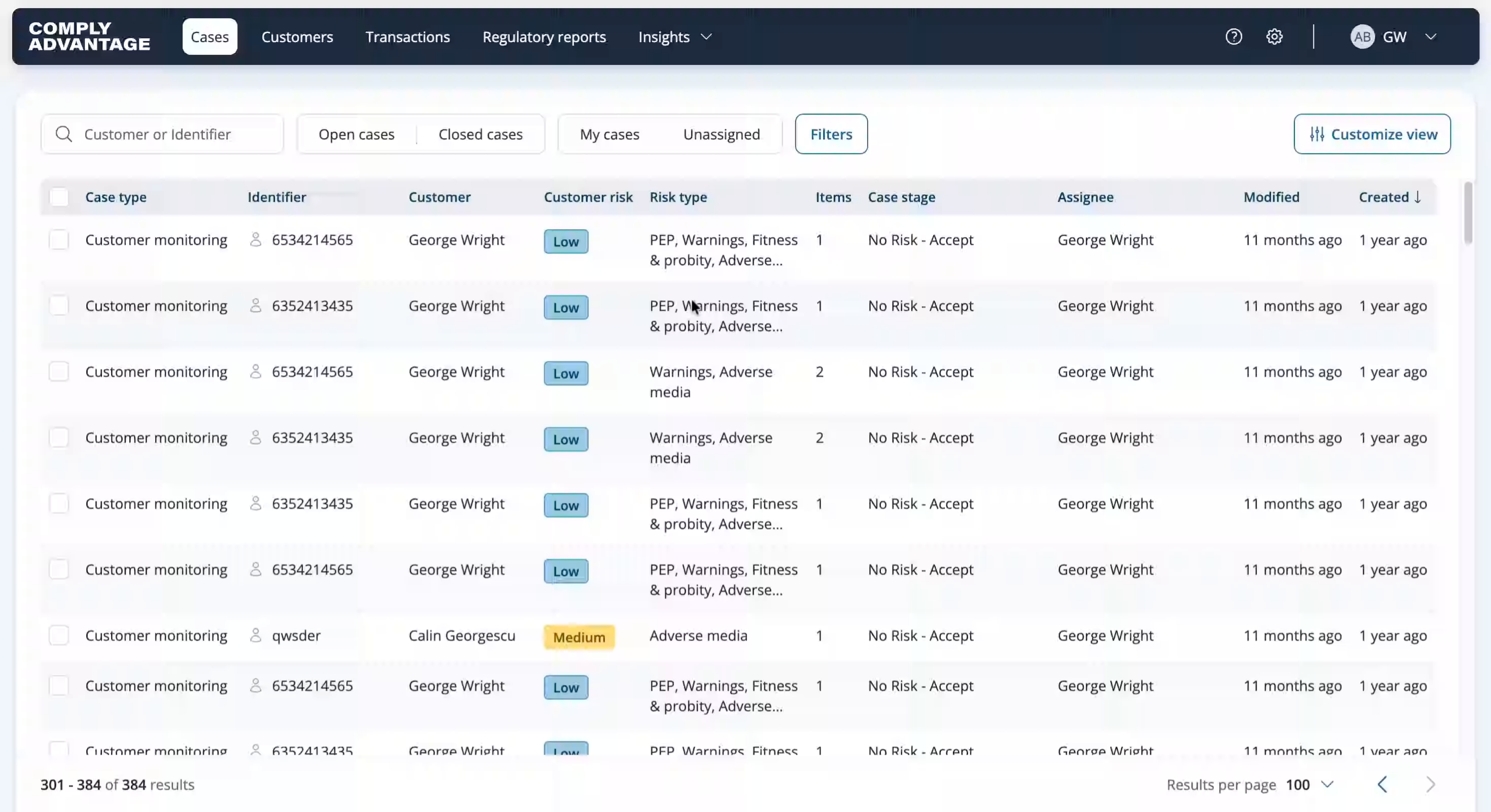Screen dimensions: 1491x812
Task: Click the Medium risk badge
Action: click(x=579, y=637)
